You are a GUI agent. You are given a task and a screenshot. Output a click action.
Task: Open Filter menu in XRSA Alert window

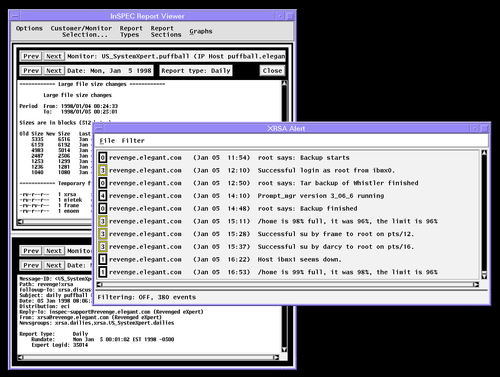pos(133,141)
